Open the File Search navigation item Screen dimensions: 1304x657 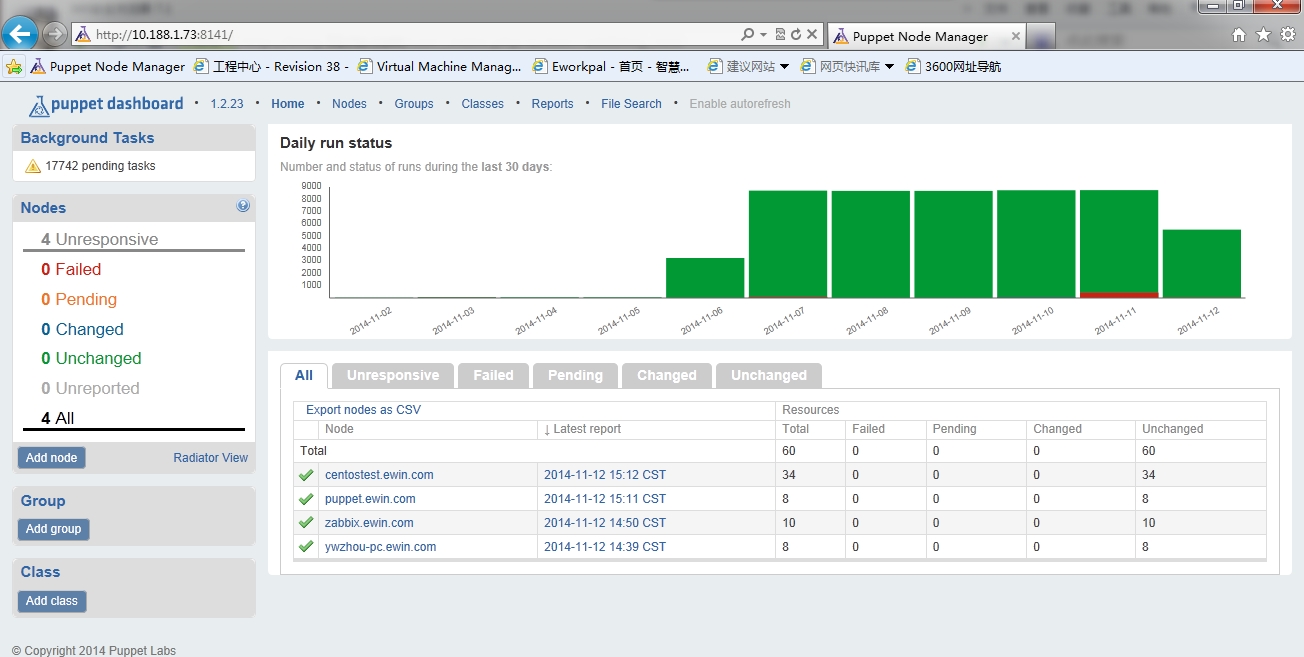[x=631, y=104]
